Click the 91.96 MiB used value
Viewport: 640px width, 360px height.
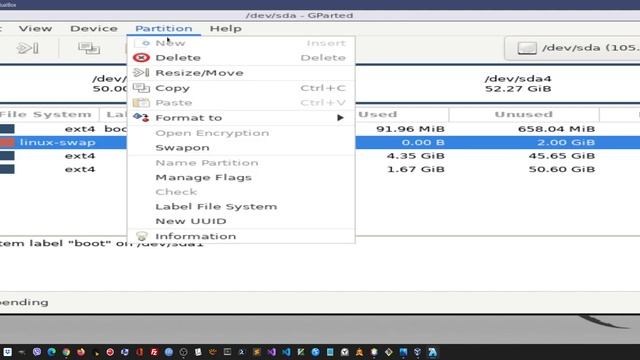coord(410,129)
